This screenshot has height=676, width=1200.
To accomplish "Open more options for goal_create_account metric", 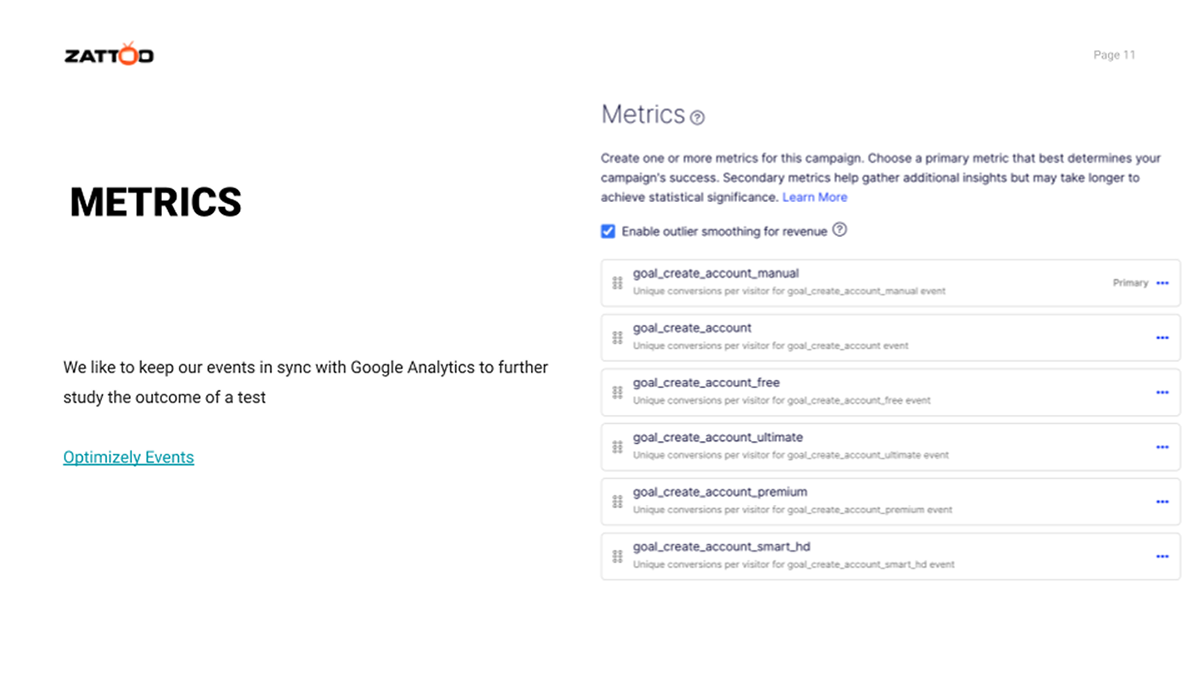I will tap(1162, 338).
